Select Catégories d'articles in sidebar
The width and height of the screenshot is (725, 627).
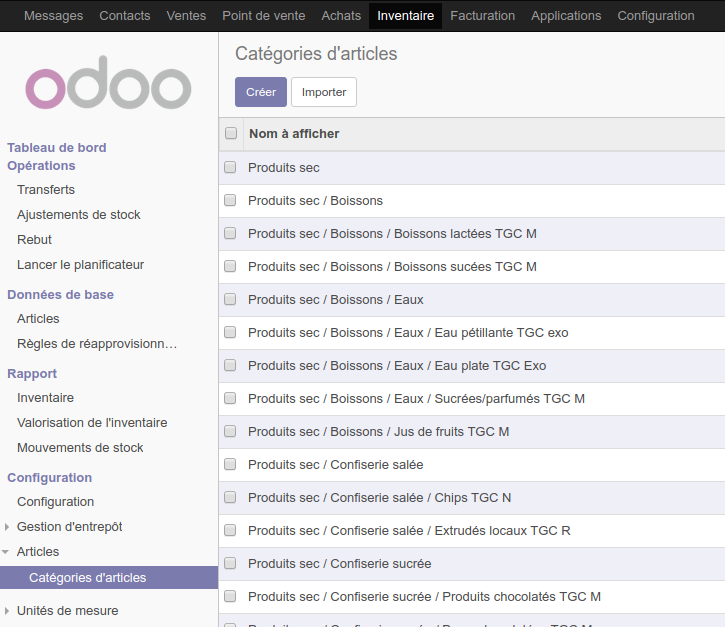click(88, 578)
